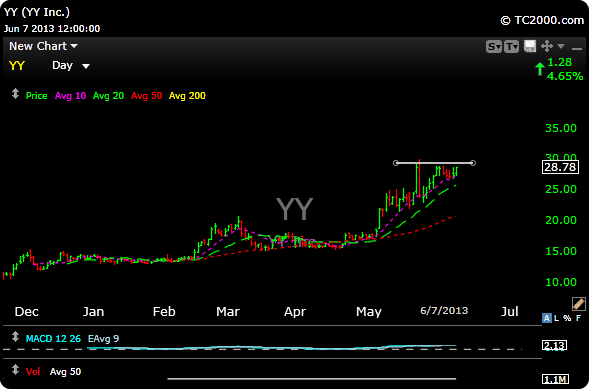The image size is (589, 389).
Task: Select the Avg 20 moving average label
Action: [108, 96]
